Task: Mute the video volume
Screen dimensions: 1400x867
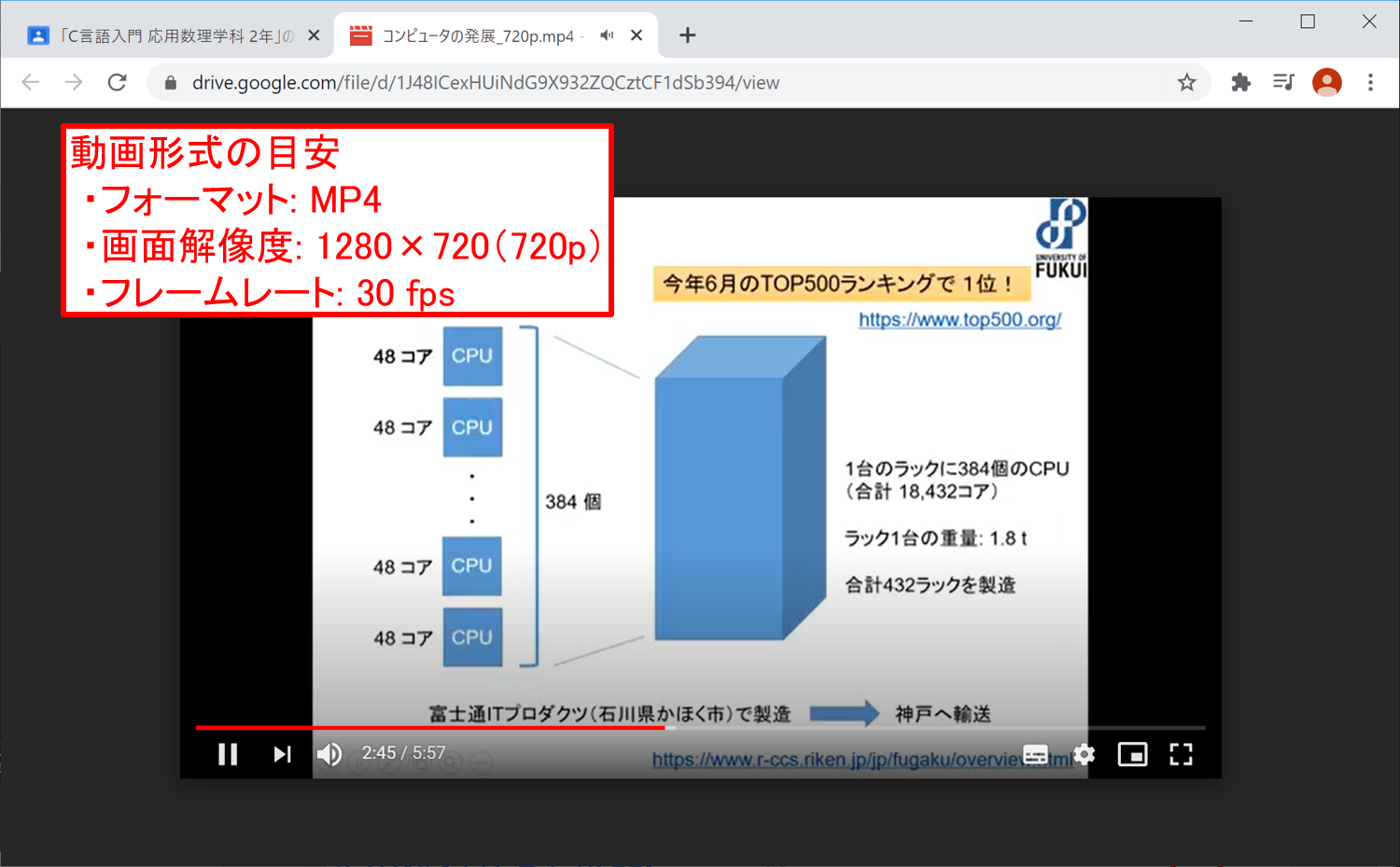Action: coord(329,754)
